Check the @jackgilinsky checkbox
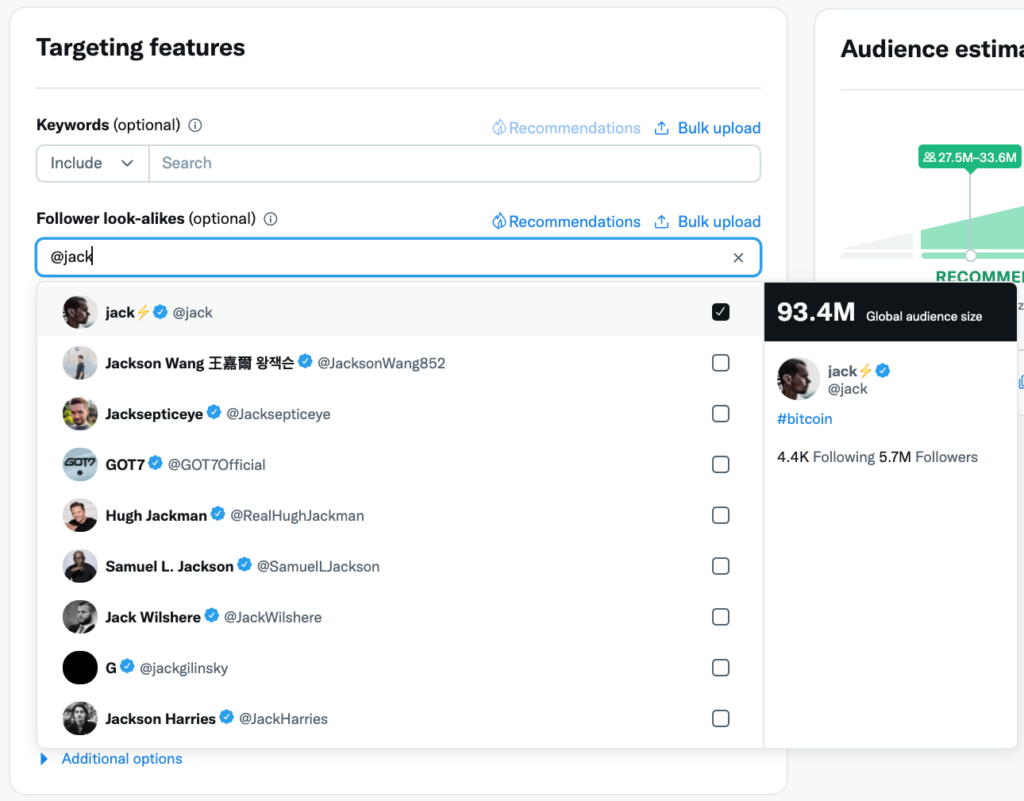1024x801 pixels. click(720, 668)
